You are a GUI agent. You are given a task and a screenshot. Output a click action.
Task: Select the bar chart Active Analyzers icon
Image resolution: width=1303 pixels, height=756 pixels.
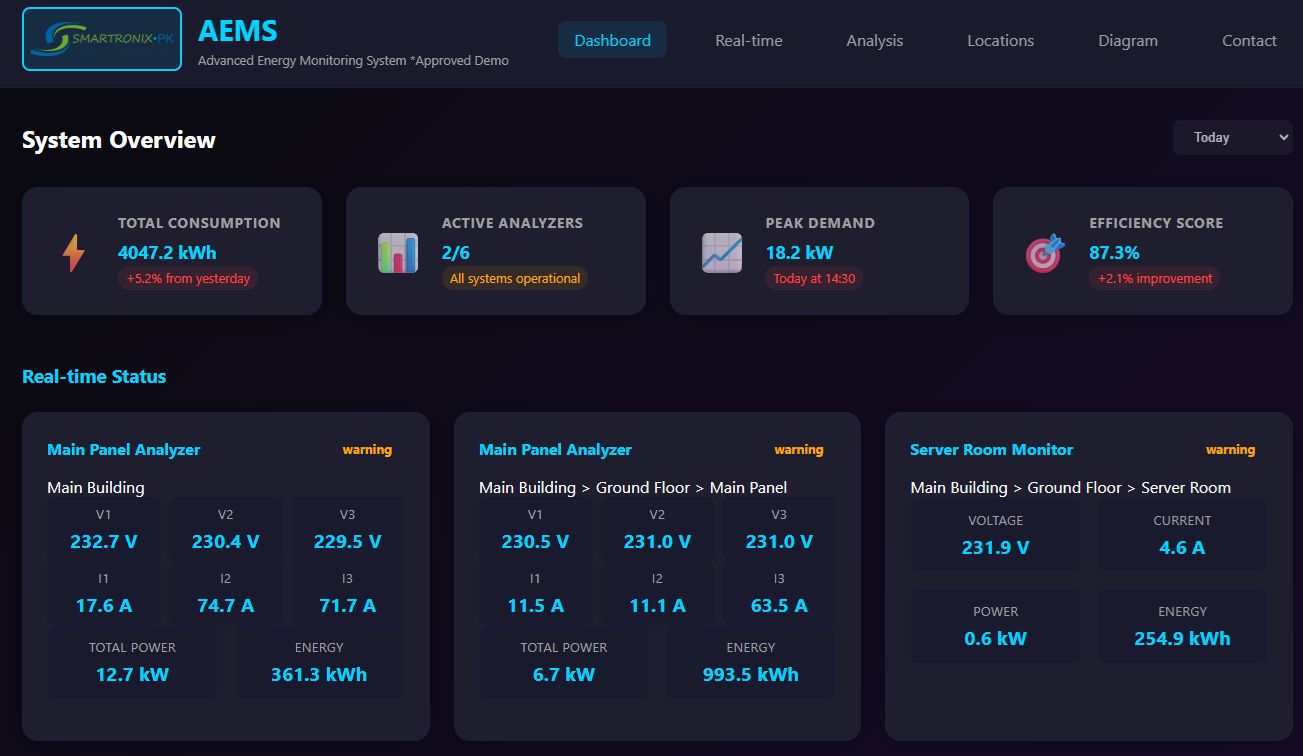pos(396,252)
